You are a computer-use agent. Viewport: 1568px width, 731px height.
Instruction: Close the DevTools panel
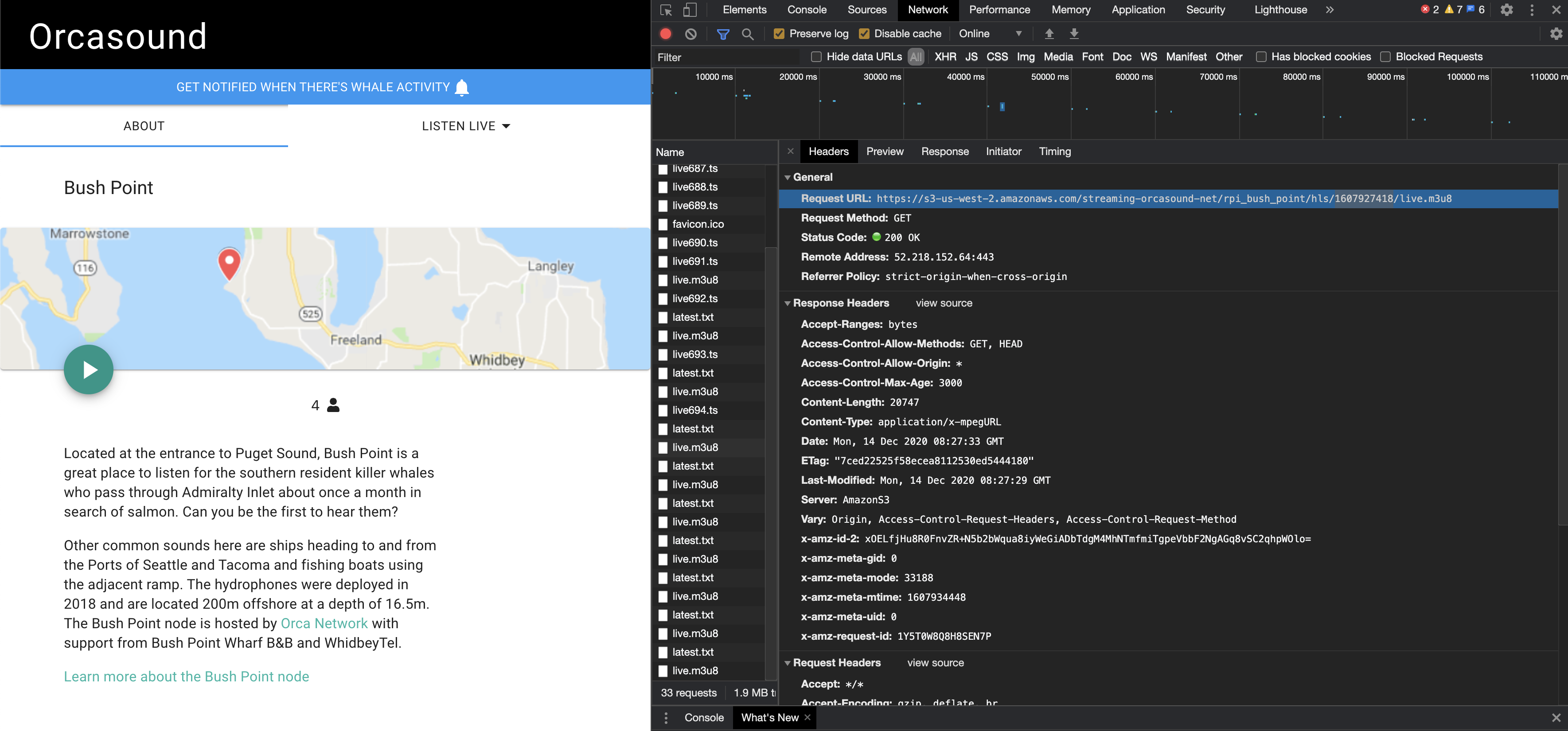1556,10
